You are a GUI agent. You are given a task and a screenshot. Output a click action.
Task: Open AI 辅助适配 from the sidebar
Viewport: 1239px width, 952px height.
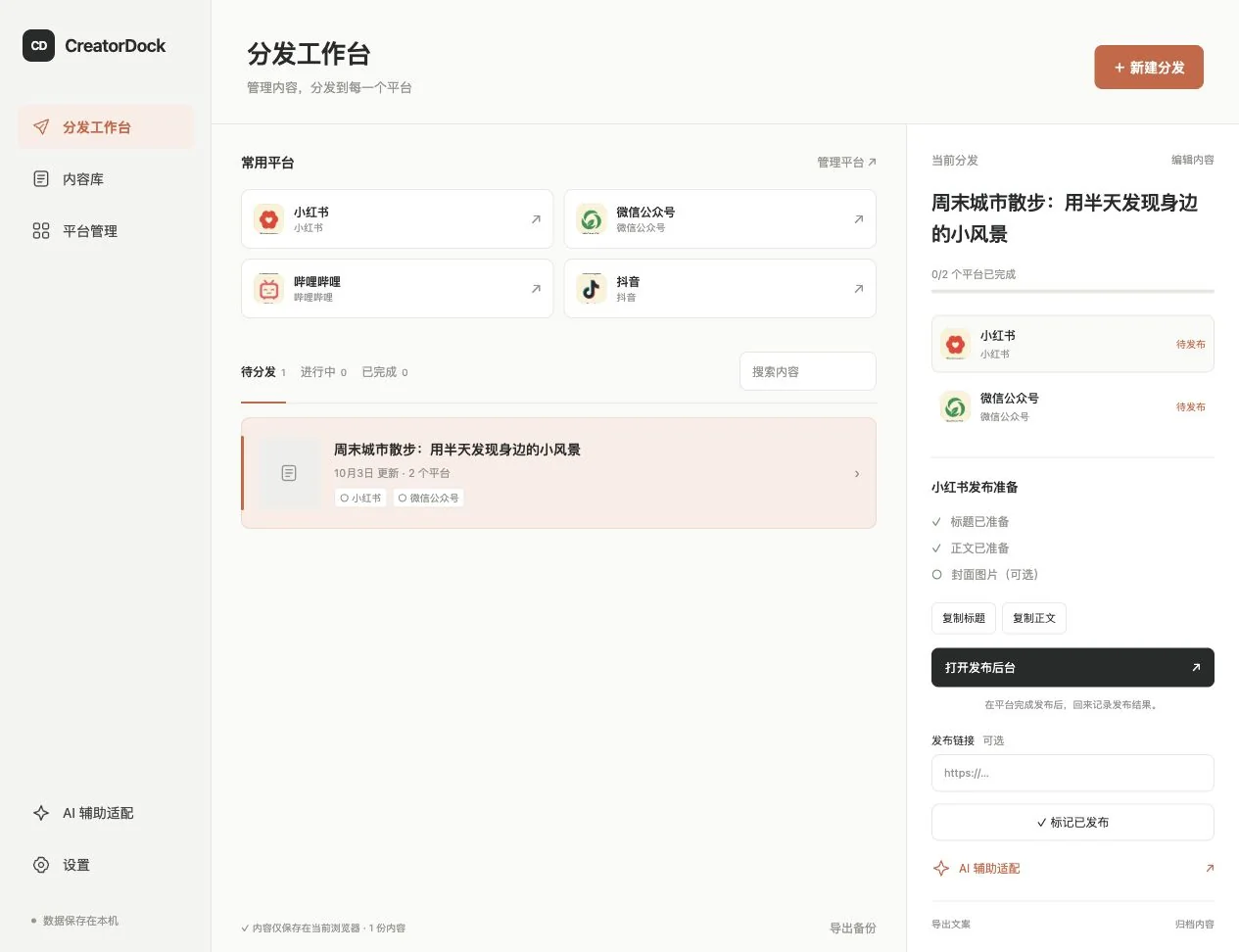tap(107, 813)
